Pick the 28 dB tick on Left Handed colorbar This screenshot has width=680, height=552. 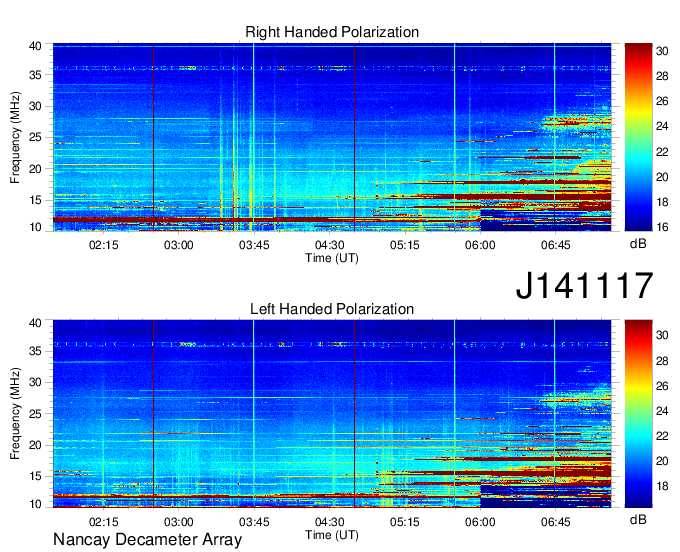[x=662, y=361]
